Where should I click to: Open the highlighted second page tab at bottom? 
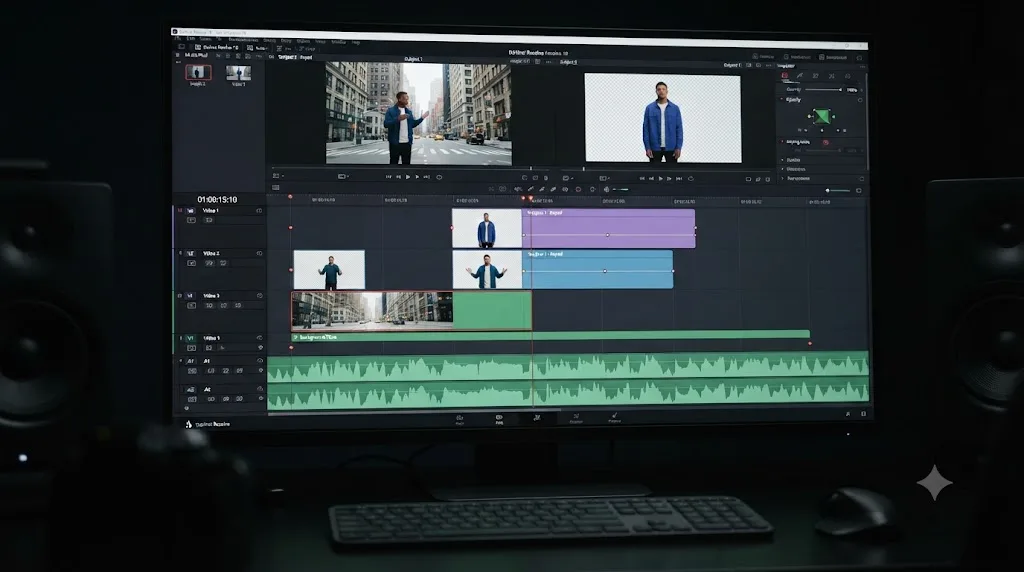499,419
